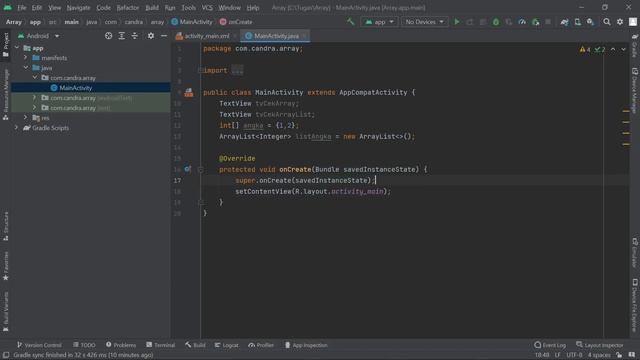Image resolution: width=640 pixels, height=360 pixels.
Task: Start debugging with the bug icon
Action: [x=496, y=22]
